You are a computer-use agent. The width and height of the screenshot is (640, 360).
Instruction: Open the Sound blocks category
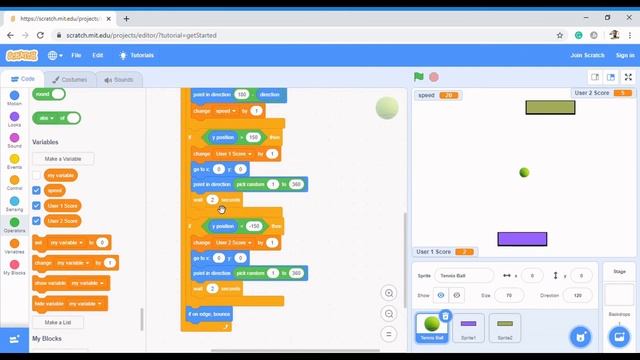coord(14,141)
